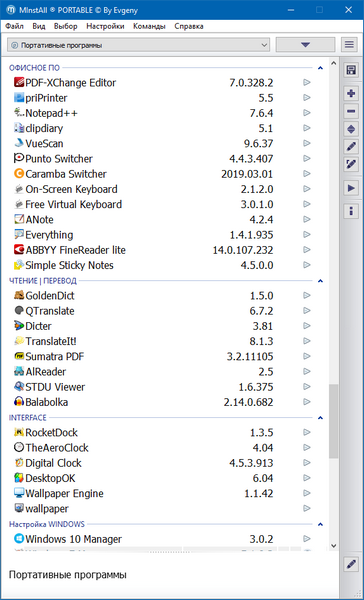Open the Файл menu
Image resolution: width=364 pixels, height=600 pixels.
pyautogui.click(x=15, y=26)
